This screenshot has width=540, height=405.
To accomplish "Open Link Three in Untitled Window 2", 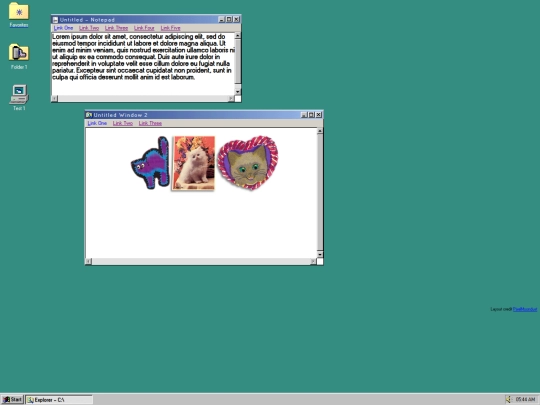I will [150, 123].
